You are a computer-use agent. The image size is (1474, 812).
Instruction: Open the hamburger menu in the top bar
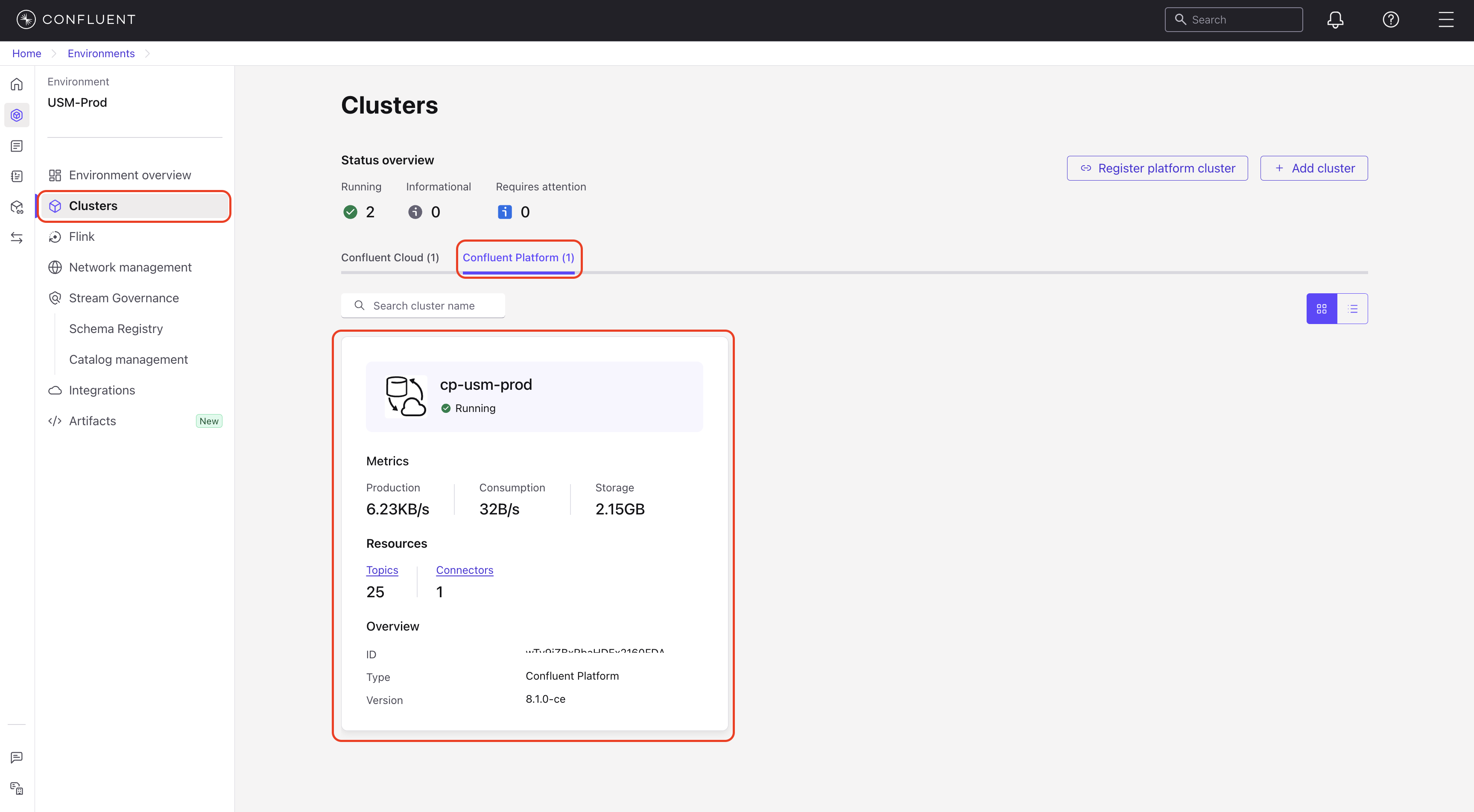point(1446,20)
